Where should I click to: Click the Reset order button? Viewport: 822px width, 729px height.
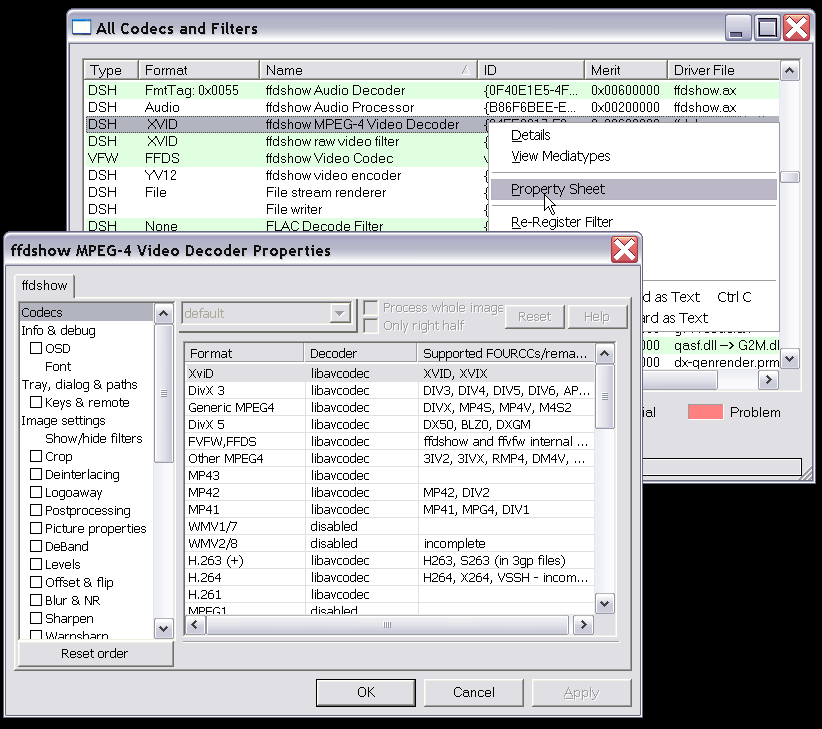95,654
